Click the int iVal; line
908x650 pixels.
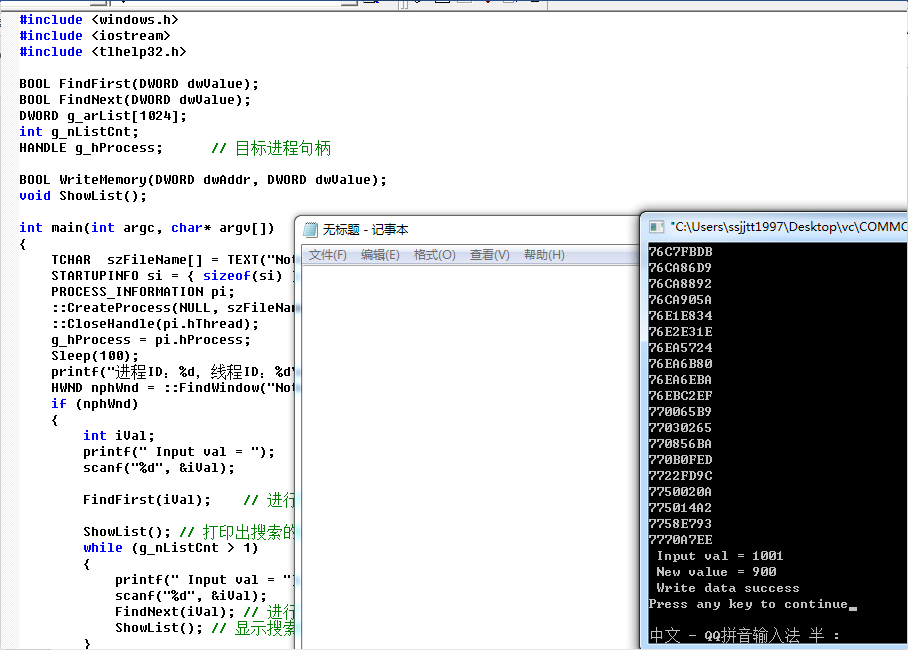(x=119, y=436)
